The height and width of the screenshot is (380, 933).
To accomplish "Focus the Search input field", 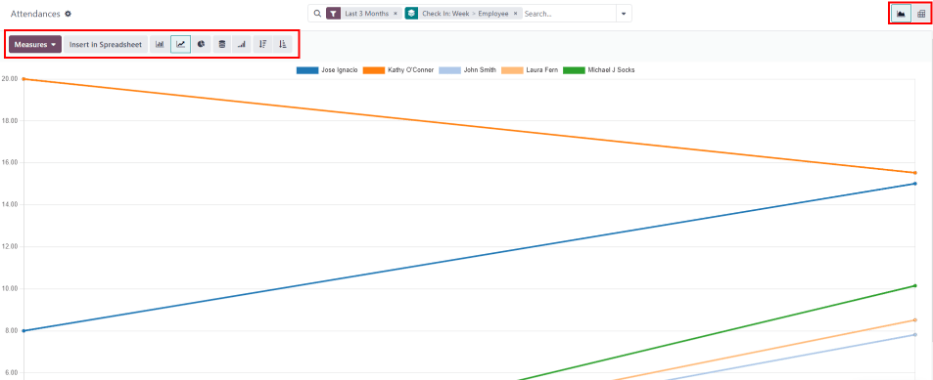I will [x=568, y=14].
